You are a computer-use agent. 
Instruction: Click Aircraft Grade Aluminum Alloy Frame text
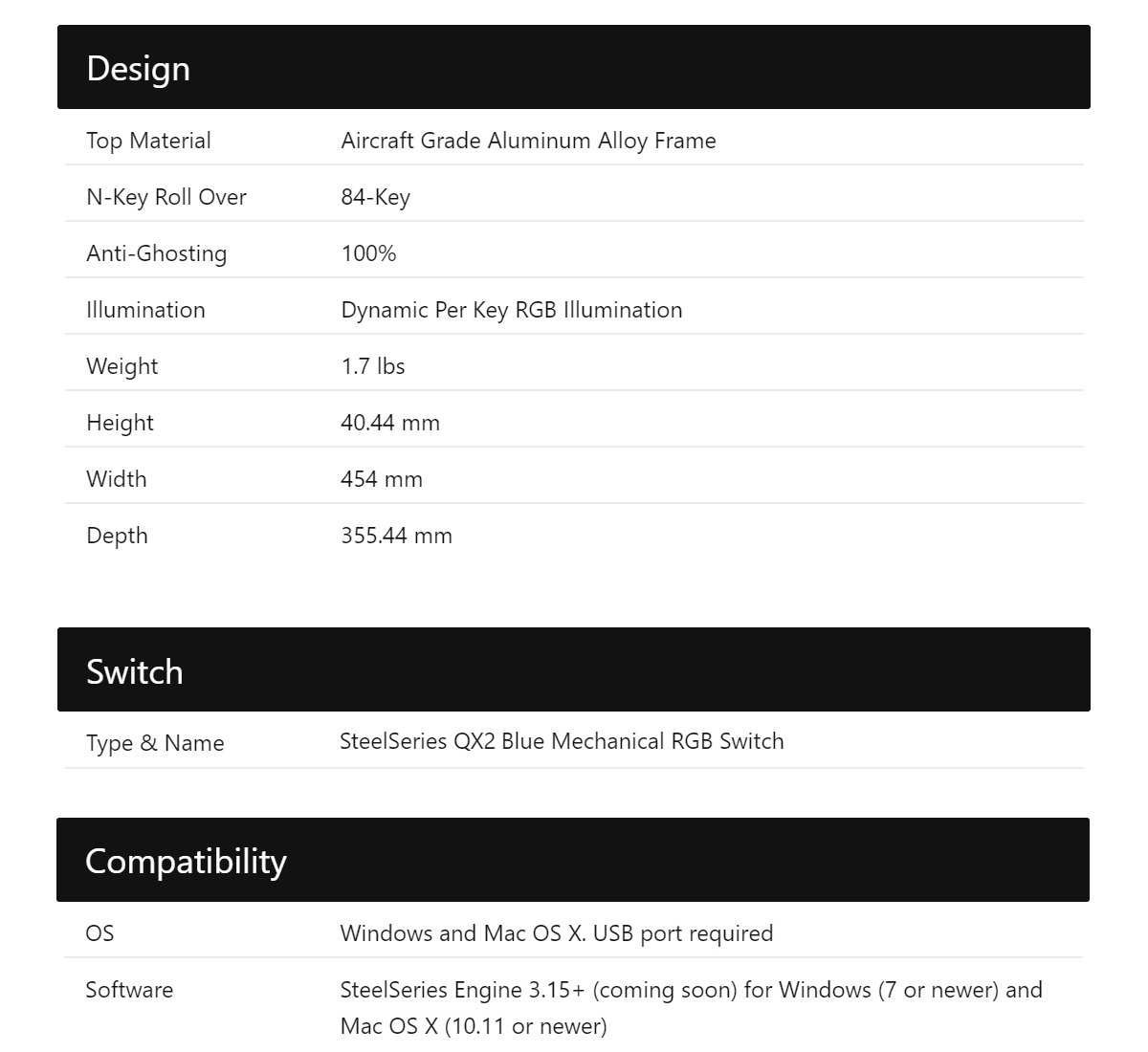tap(528, 141)
